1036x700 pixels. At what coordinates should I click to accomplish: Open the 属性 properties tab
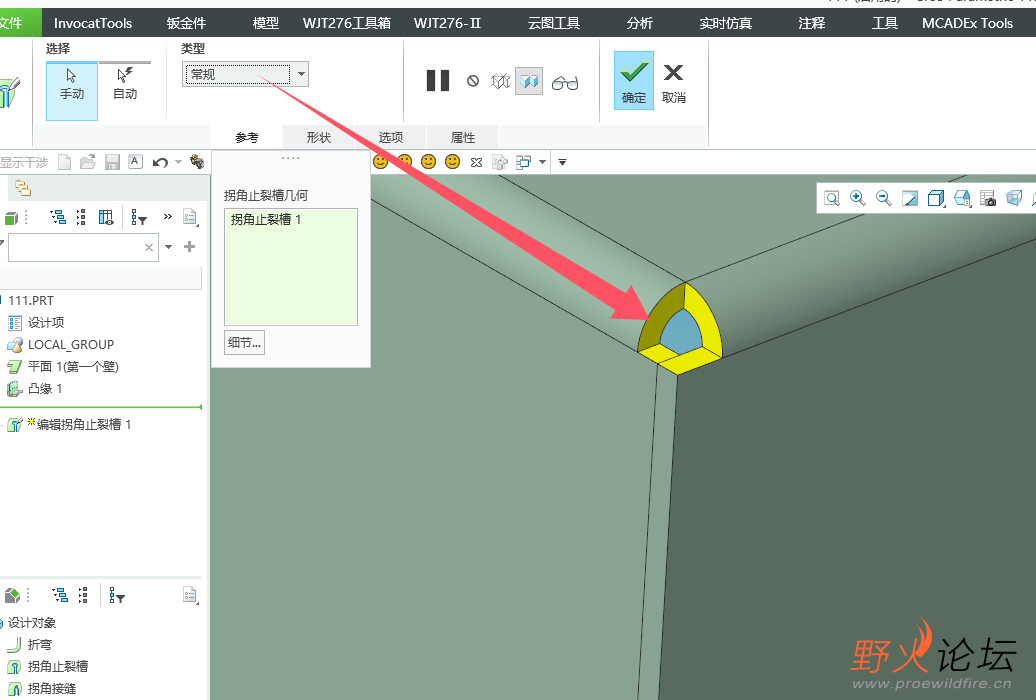(462, 137)
